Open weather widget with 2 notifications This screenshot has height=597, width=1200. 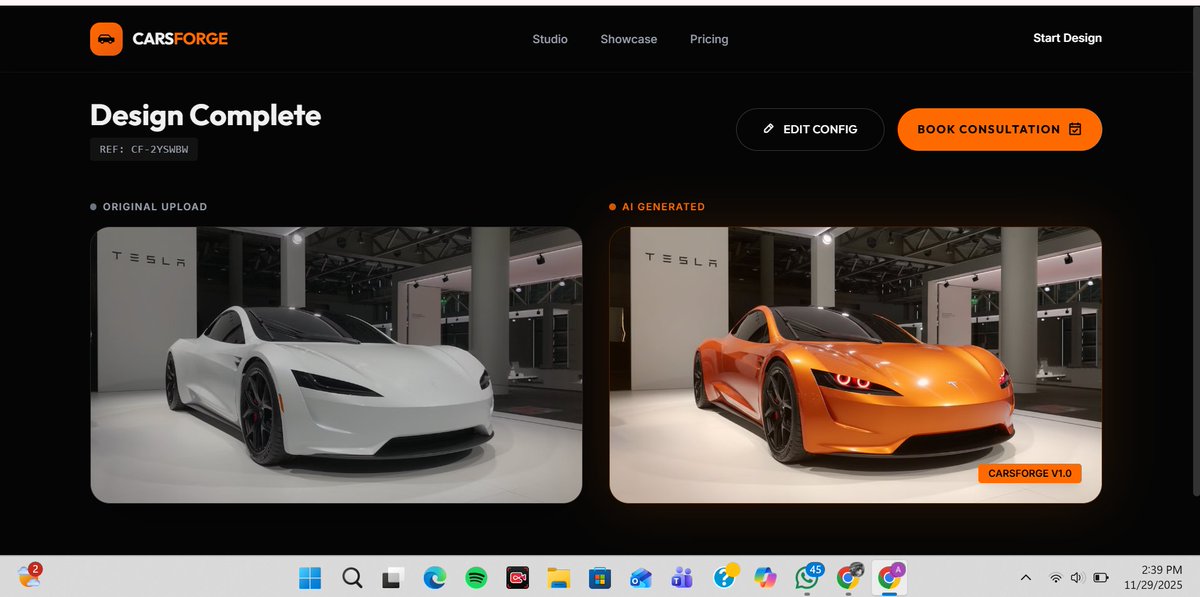click(x=29, y=575)
